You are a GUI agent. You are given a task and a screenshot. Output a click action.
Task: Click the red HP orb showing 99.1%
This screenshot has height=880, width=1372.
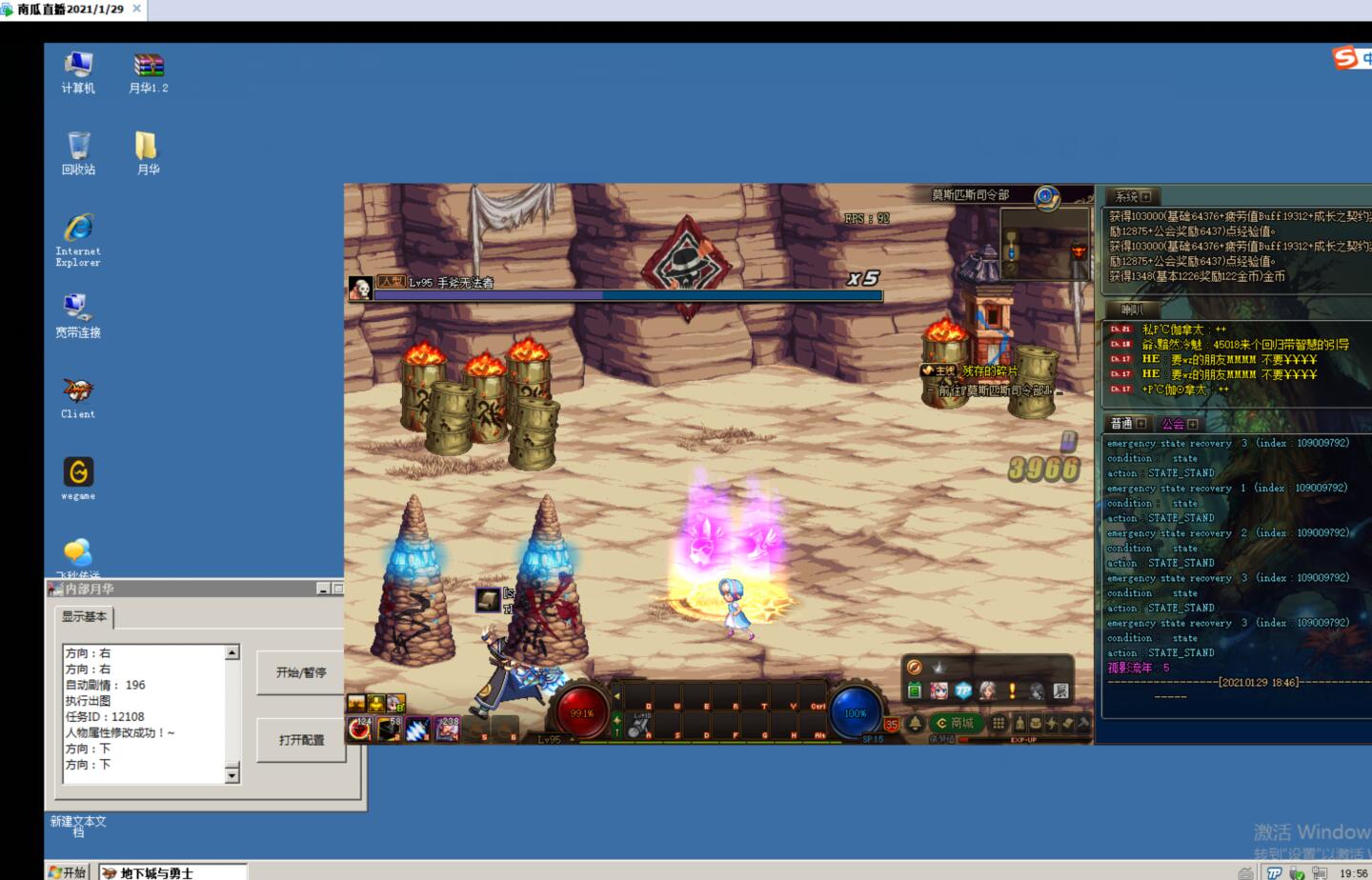[x=582, y=712]
